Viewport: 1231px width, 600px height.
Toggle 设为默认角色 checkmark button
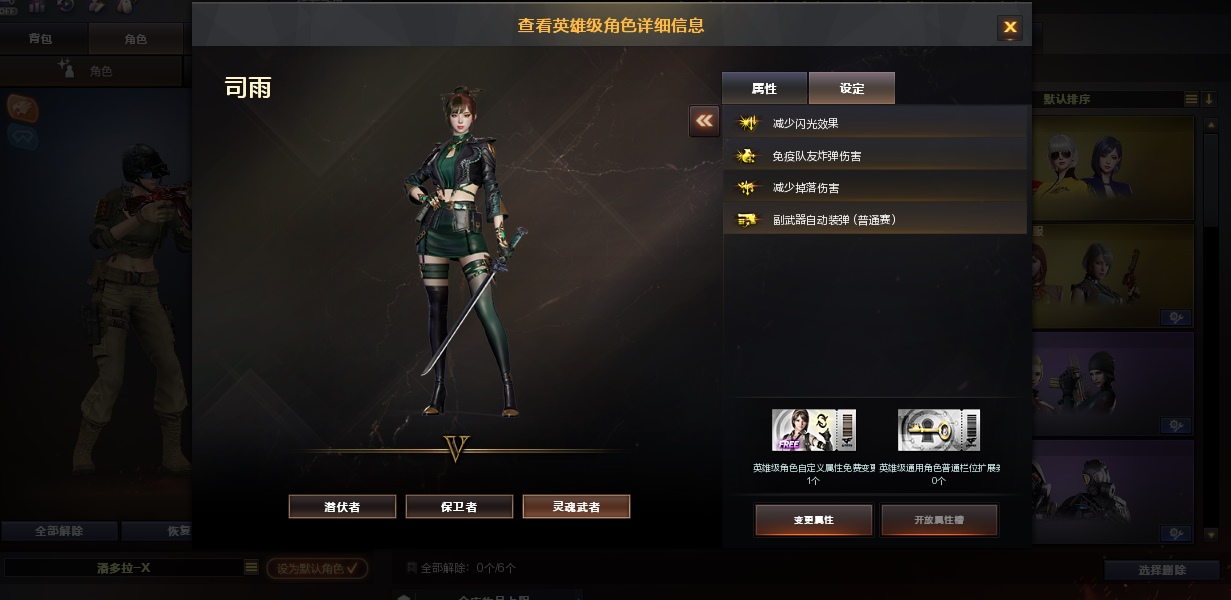317,569
